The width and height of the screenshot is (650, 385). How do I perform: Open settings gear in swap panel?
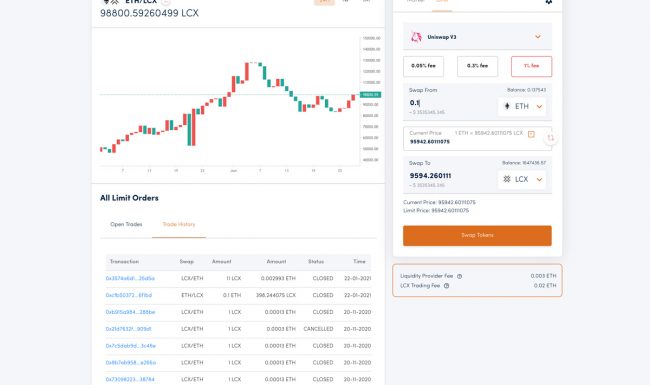(548, 1)
